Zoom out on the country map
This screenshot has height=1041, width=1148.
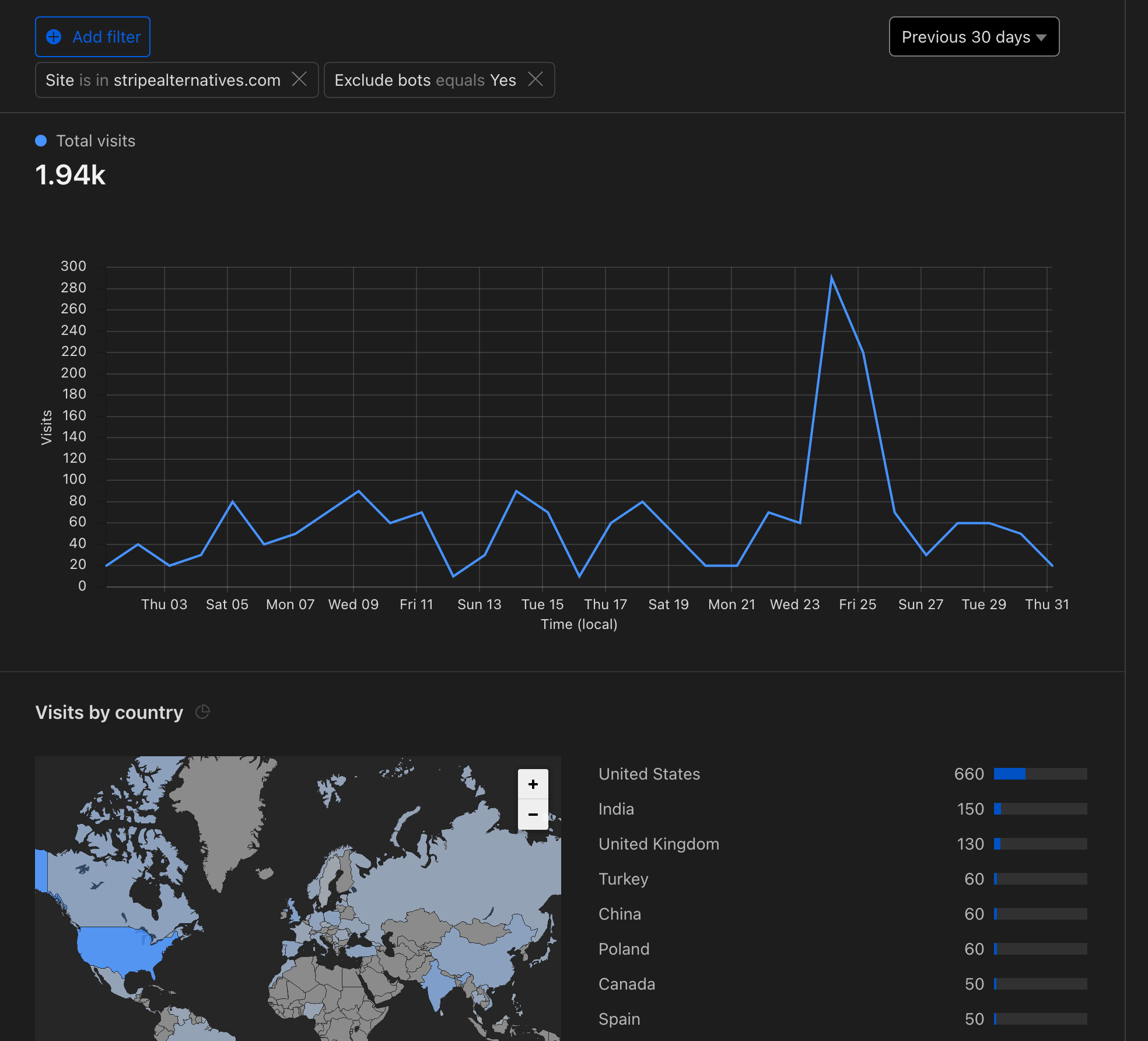point(533,815)
